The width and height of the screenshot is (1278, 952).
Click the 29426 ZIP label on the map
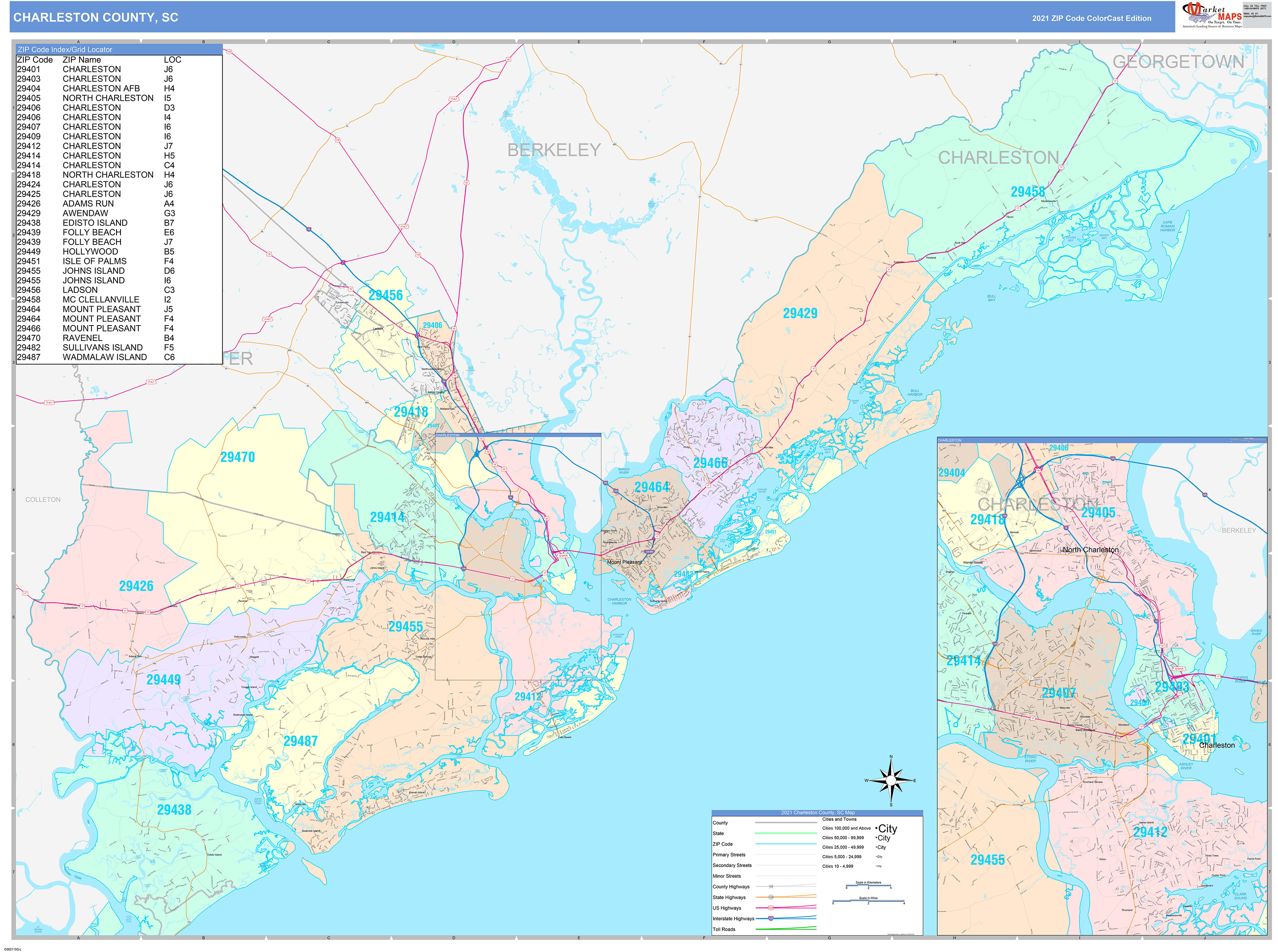tap(136, 586)
